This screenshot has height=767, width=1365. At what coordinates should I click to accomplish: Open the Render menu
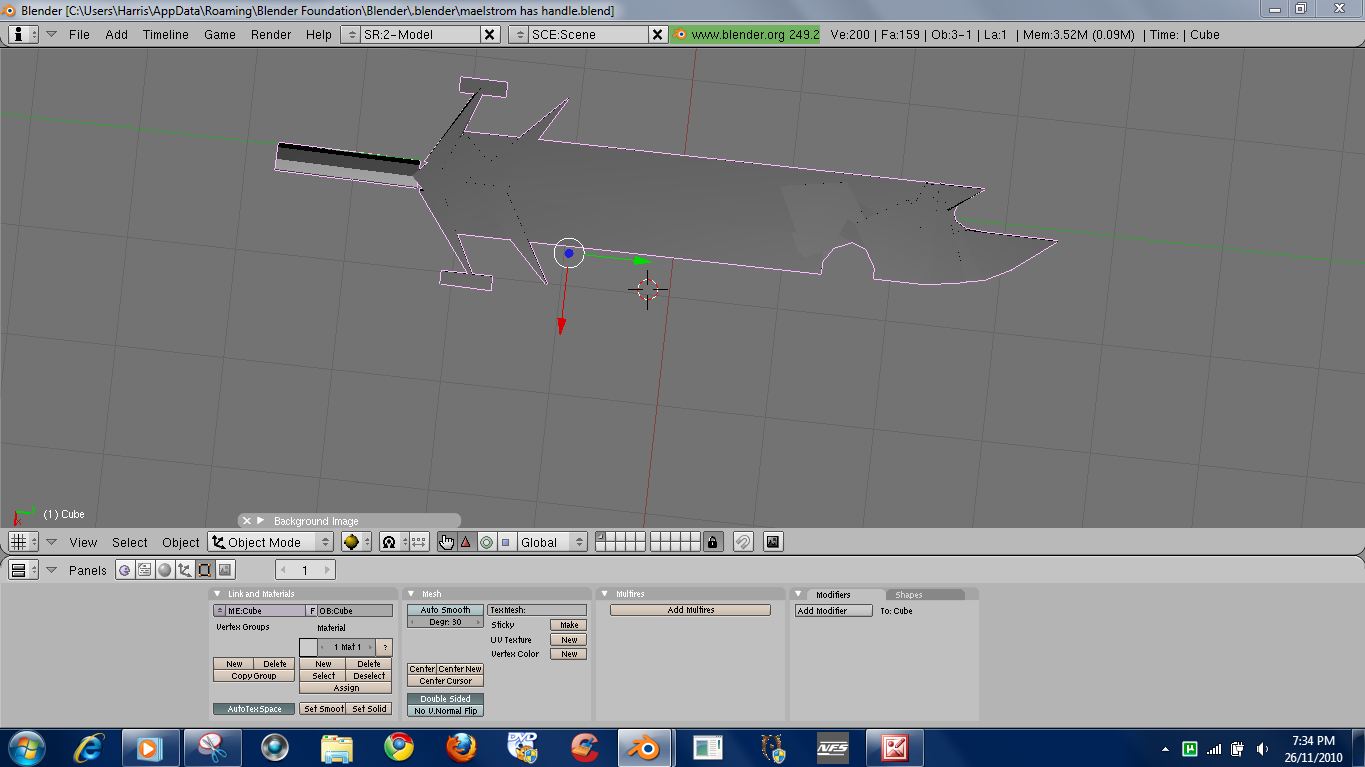270,34
